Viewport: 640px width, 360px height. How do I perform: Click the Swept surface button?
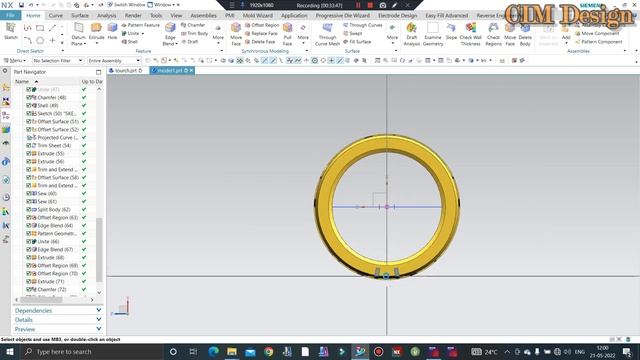tap(353, 33)
